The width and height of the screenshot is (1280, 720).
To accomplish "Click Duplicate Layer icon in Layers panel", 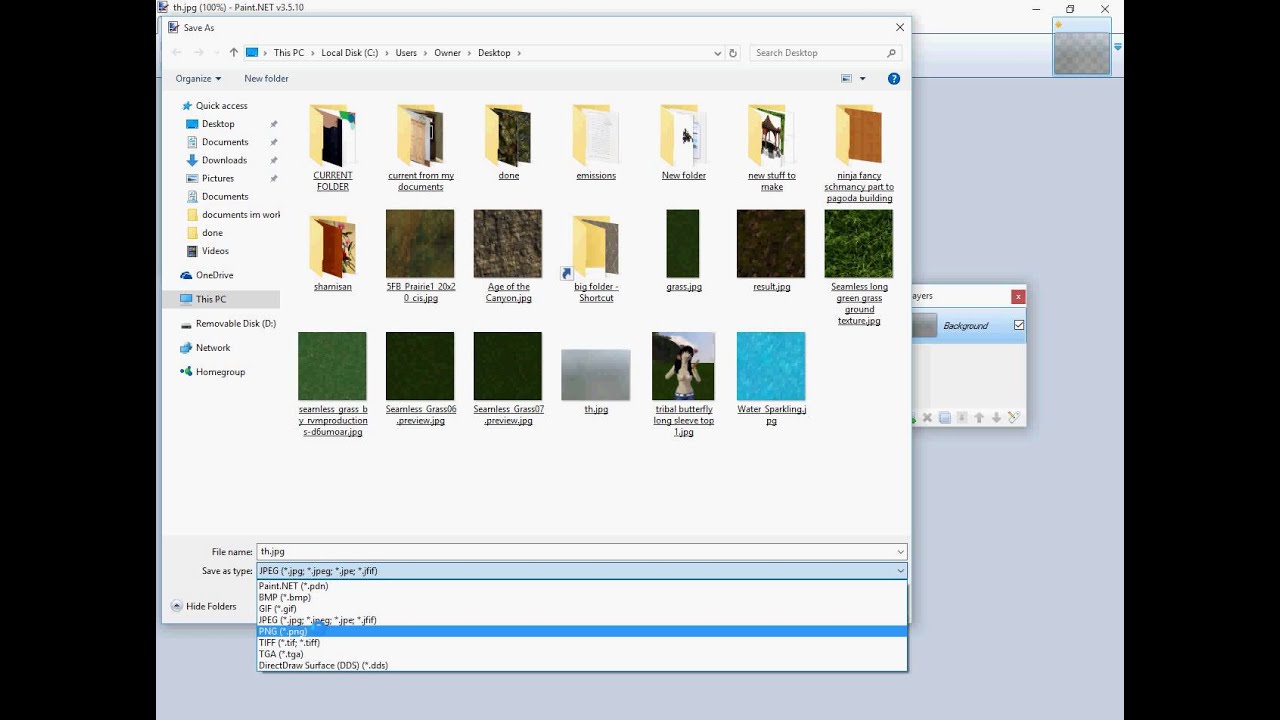I will pos(944,418).
